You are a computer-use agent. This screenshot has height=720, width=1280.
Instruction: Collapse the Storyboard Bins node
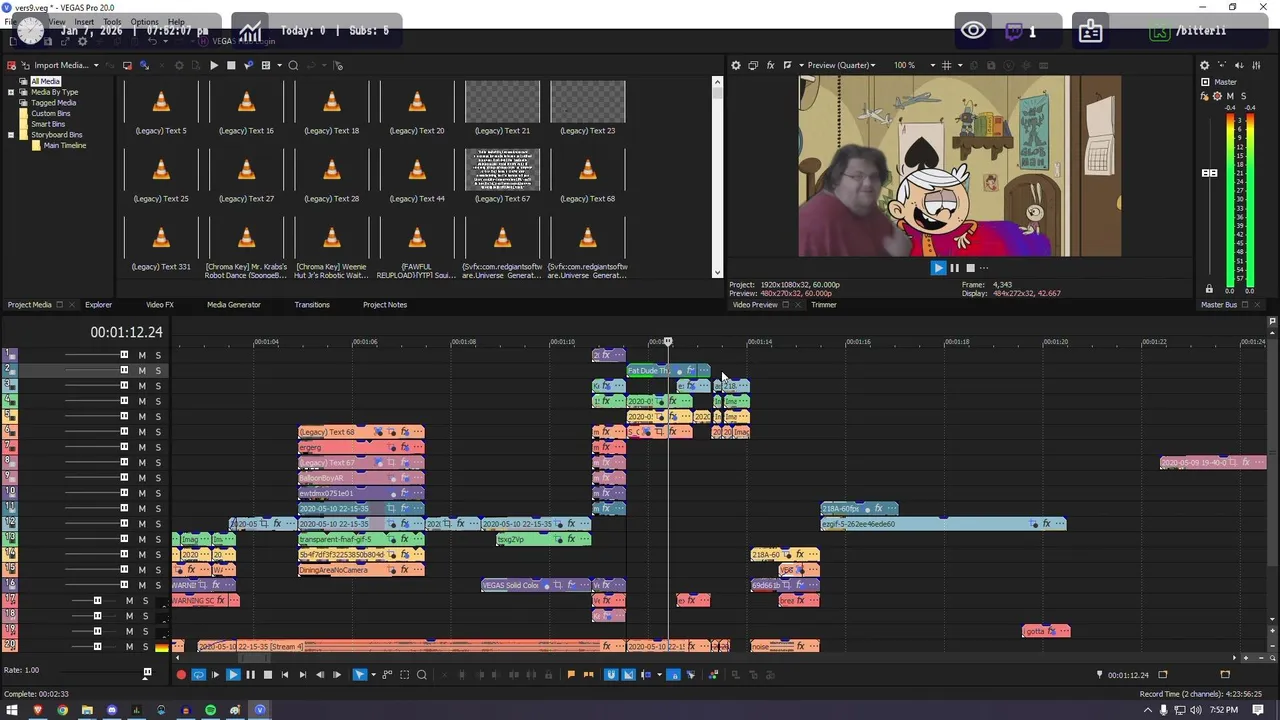click(11, 135)
